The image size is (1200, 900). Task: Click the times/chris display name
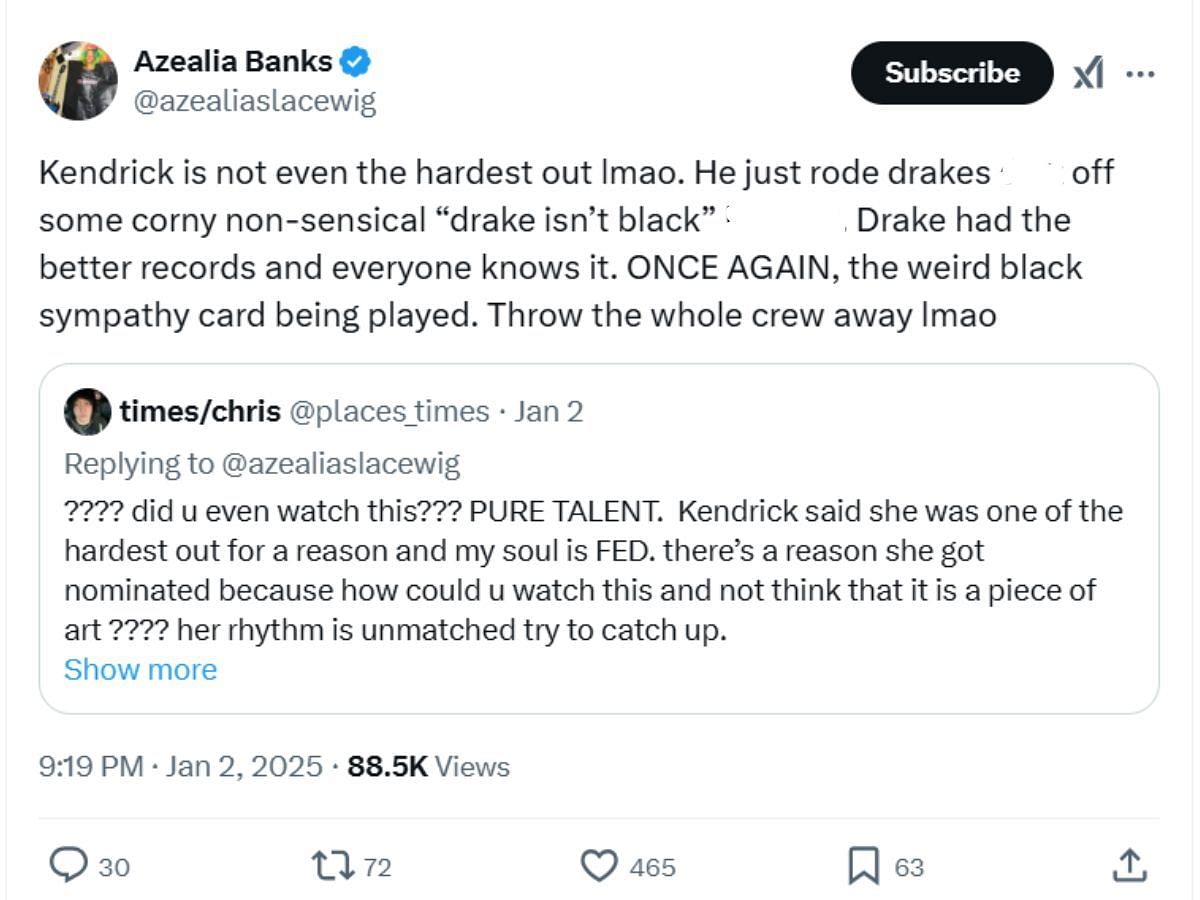click(200, 411)
